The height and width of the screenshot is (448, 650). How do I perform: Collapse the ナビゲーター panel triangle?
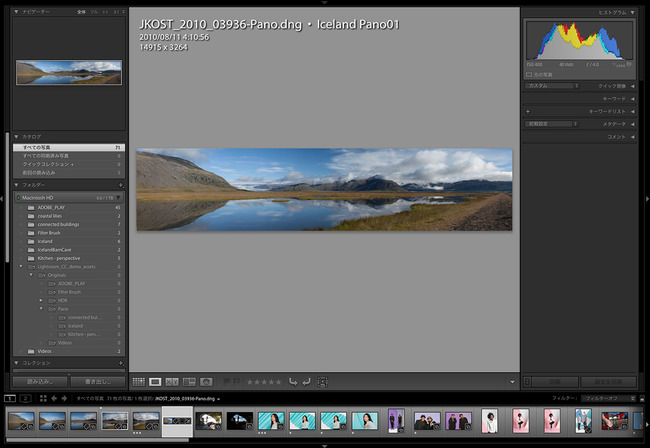16,12
